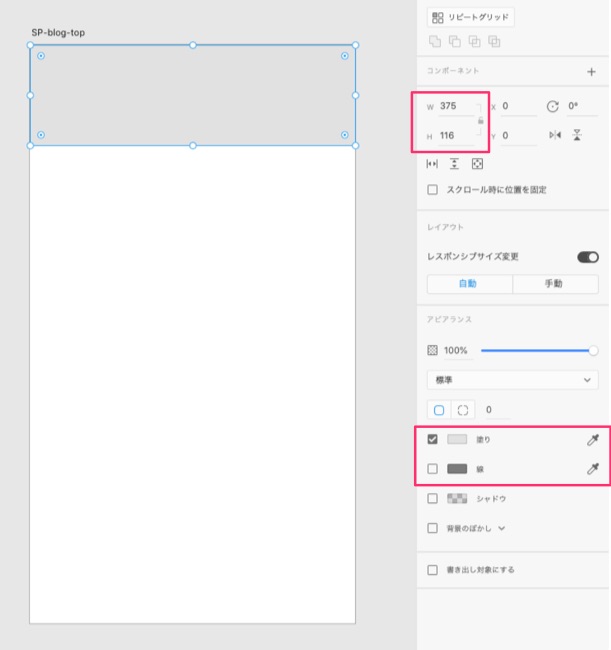Enable the シャドウ (shadow) checkbox
Viewport: 611px width, 650px height.
pyautogui.click(x=433, y=498)
